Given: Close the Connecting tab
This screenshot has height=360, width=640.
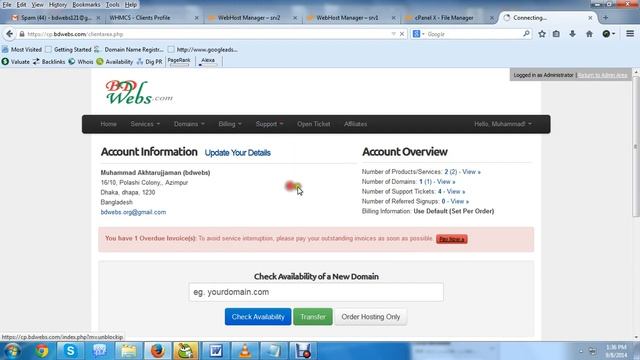Looking at the screenshot, I should [x=590, y=18].
